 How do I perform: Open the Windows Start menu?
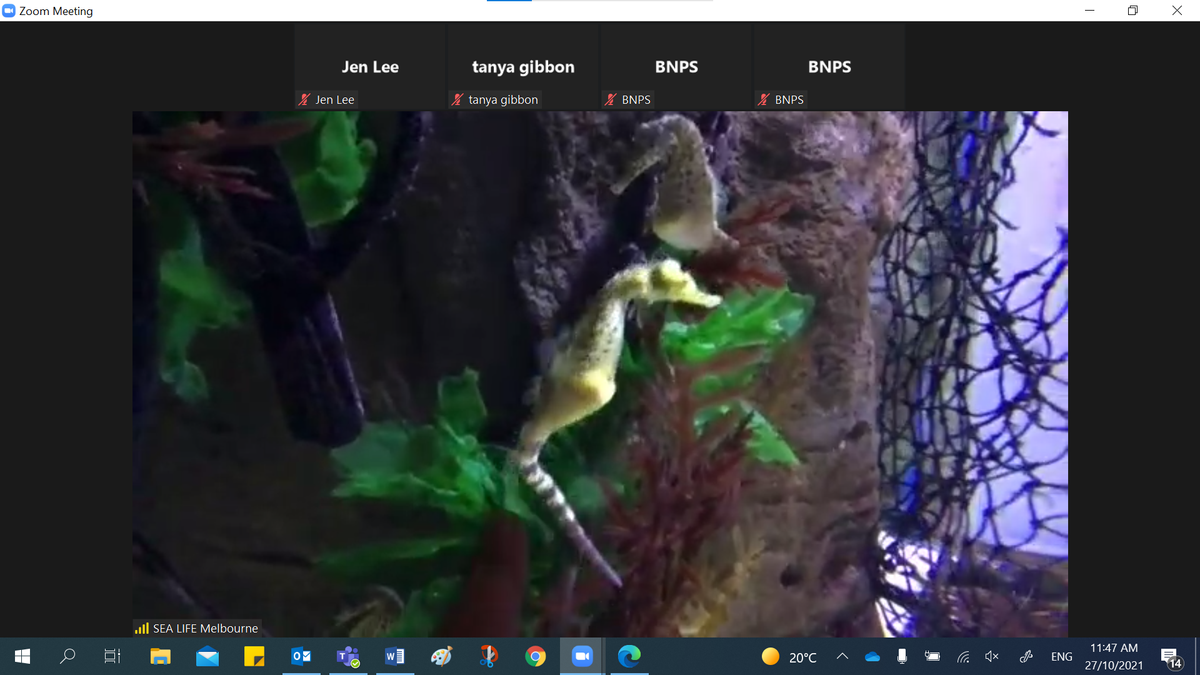(23, 656)
